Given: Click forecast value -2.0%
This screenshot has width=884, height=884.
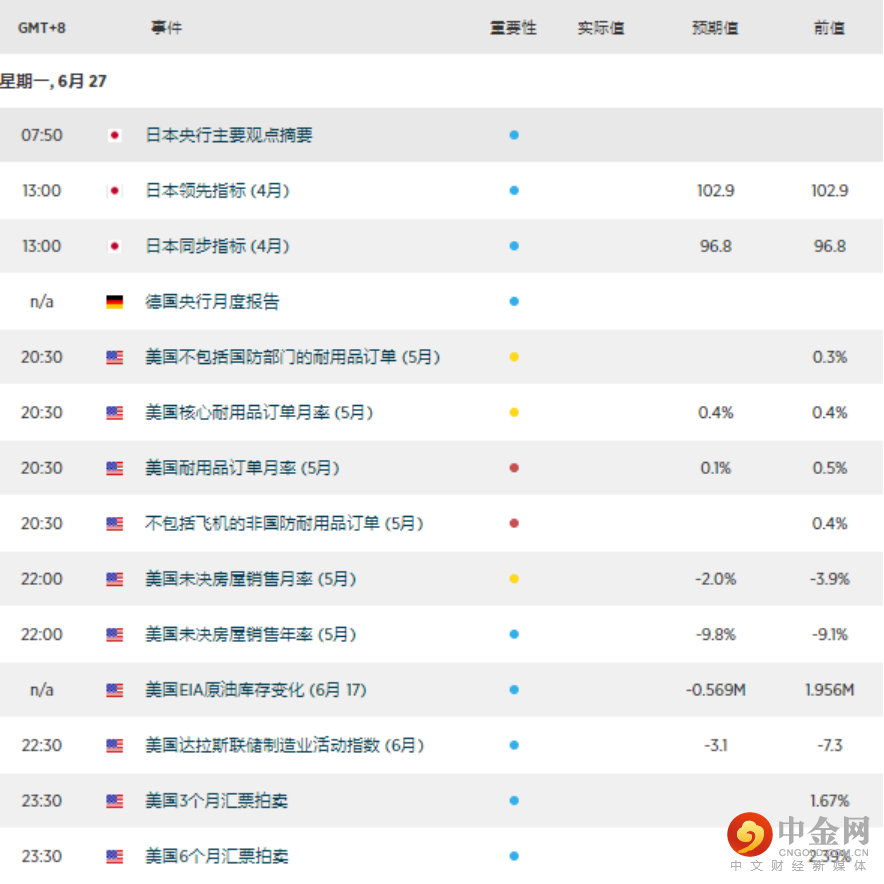Looking at the screenshot, I should point(715,579).
